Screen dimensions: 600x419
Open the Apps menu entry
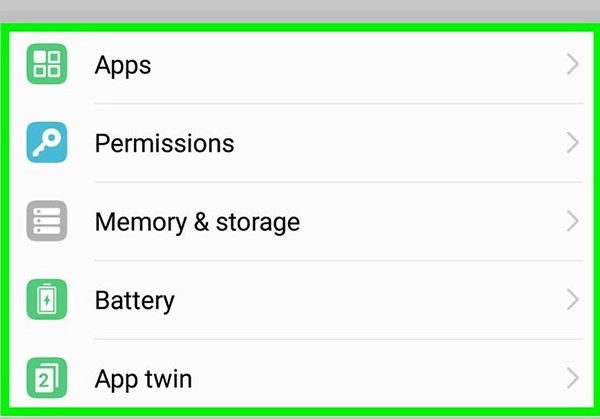pyautogui.click(x=123, y=65)
